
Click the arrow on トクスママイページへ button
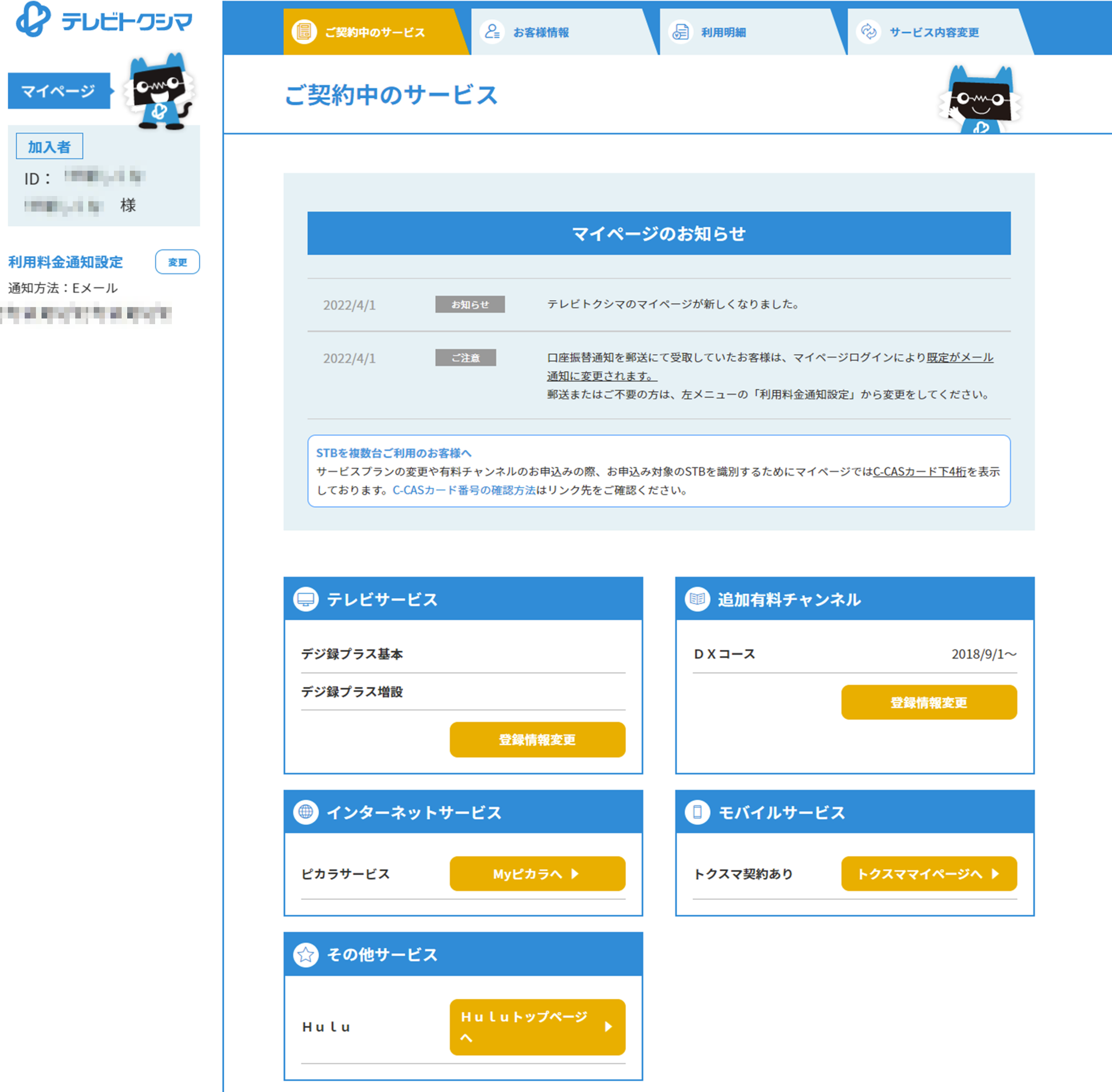tap(995, 873)
